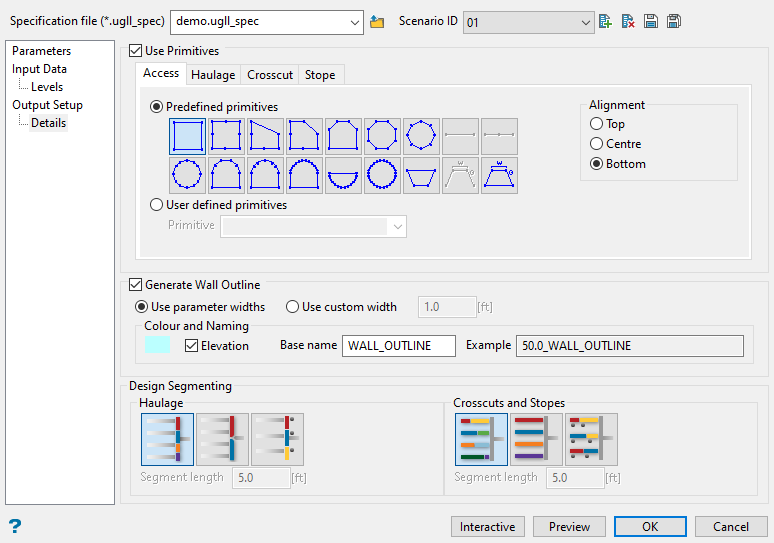Viewport: 774px width, 543px height.
Task: Pick the trapezoid primitive shape
Action: (x=422, y=175)
